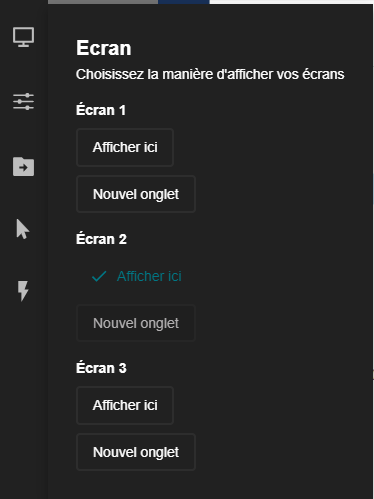Click the Écran 1 section heading
Screen dimensions: 374x499
(x=101, y=110)
